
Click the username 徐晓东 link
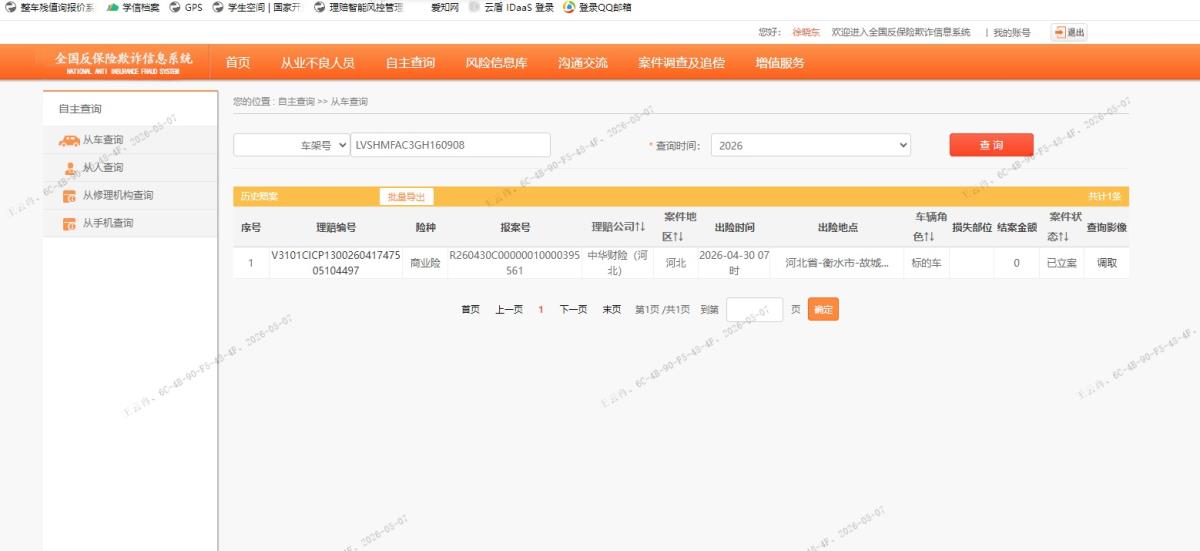(x=806, y=32)
